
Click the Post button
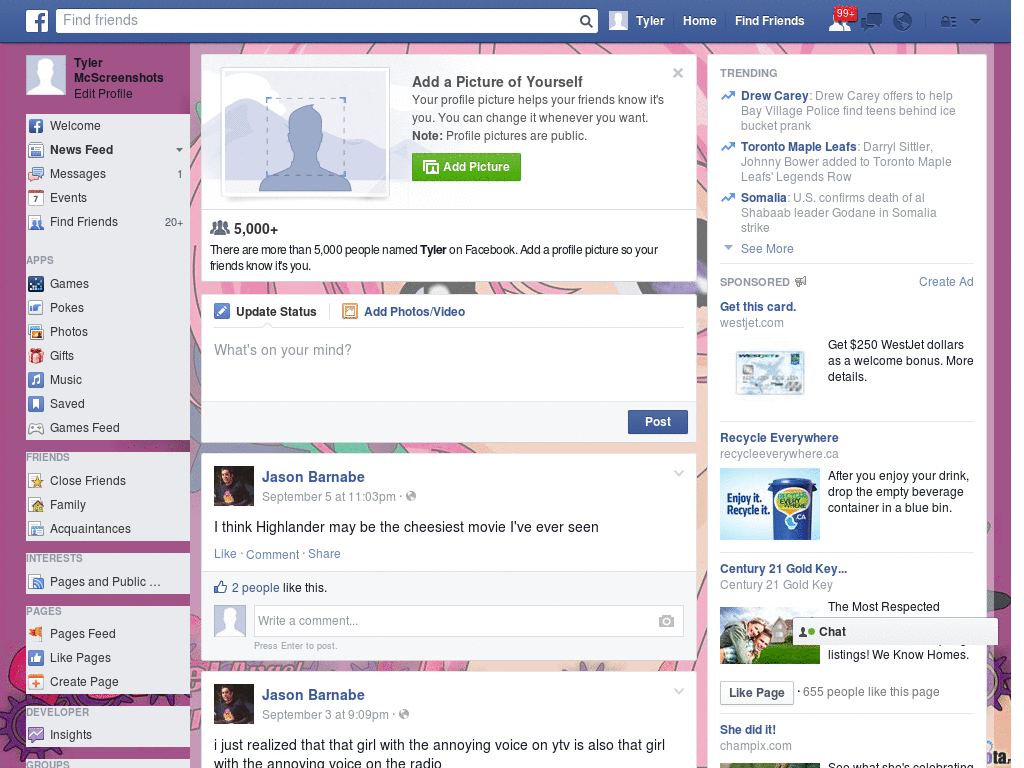click(658, 422)
